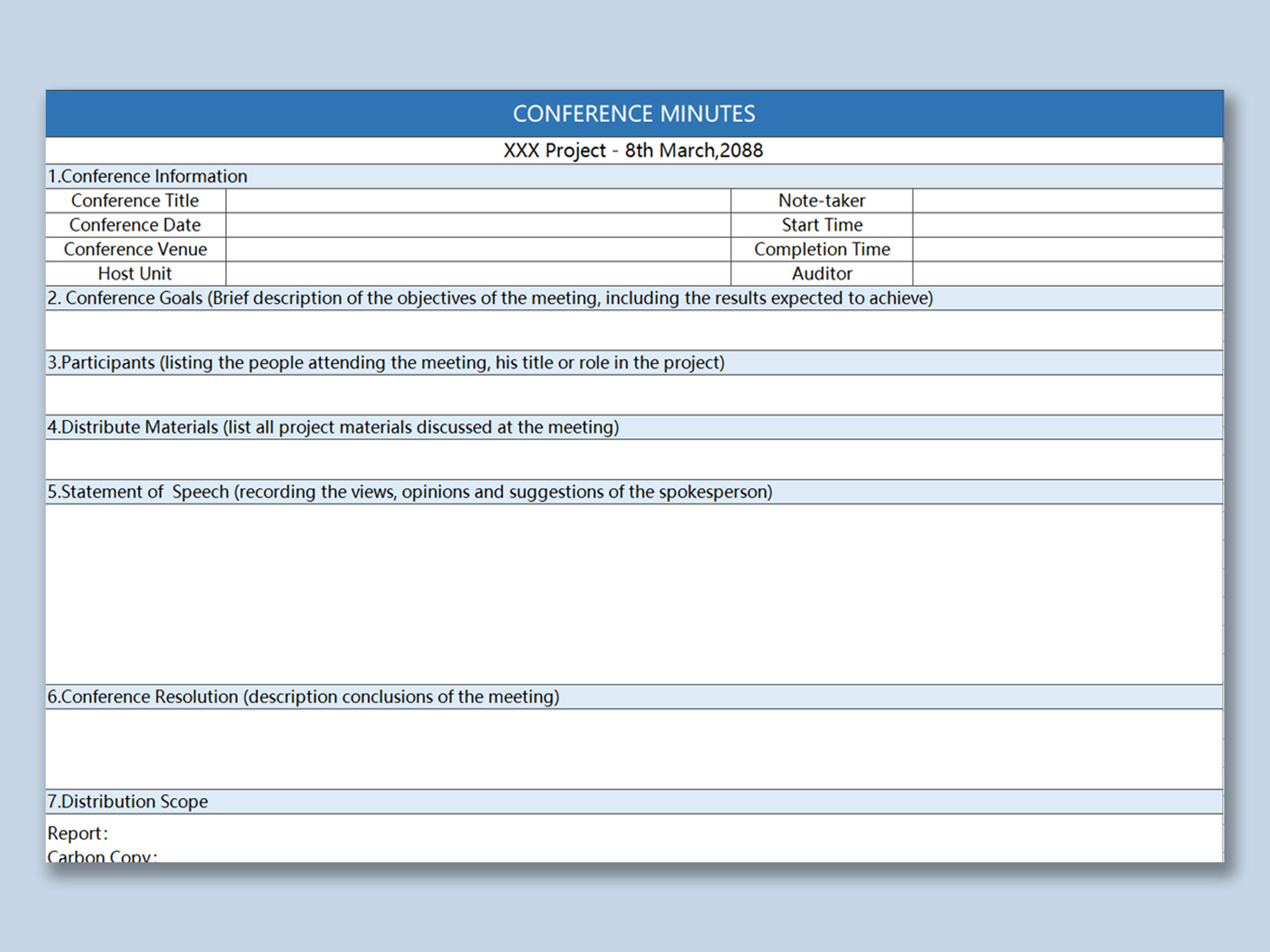This screenshot has width=1270, height=952.
Task: Click the empty field beside Host Unit
Action: (x=478, y=274)
